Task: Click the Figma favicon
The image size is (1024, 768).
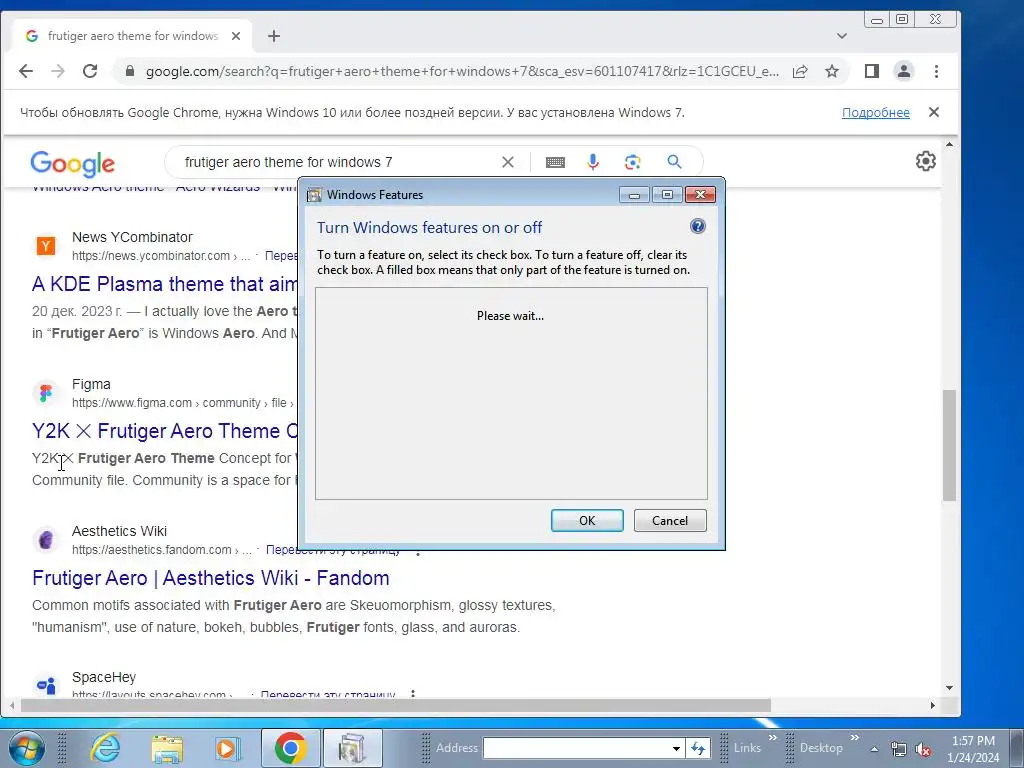Action: point(46,393)
